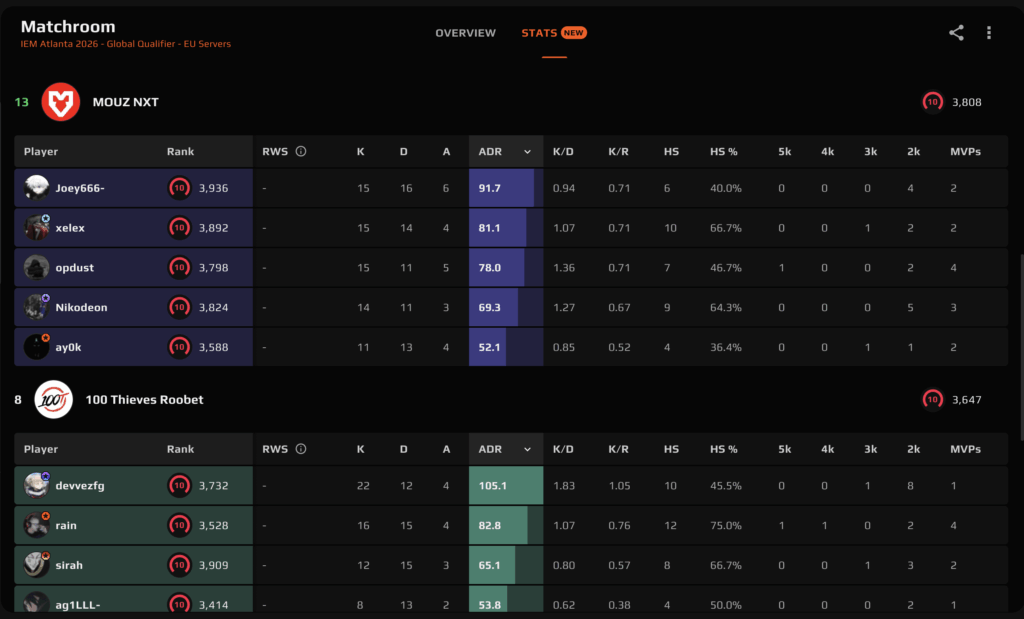The width and height of the screenshot is (1024, 619).
Task: Click the NEW badge beside STATS
Action: tap(573, 33)
